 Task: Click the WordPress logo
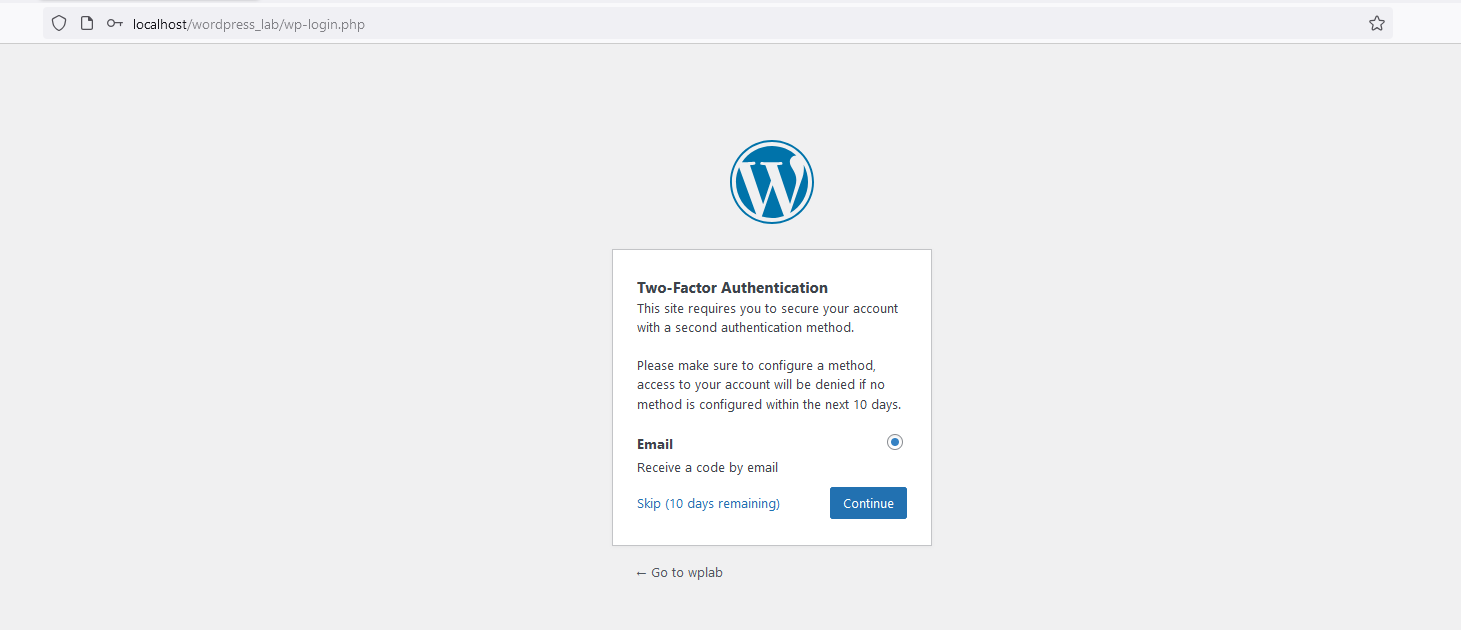(772, 182)
